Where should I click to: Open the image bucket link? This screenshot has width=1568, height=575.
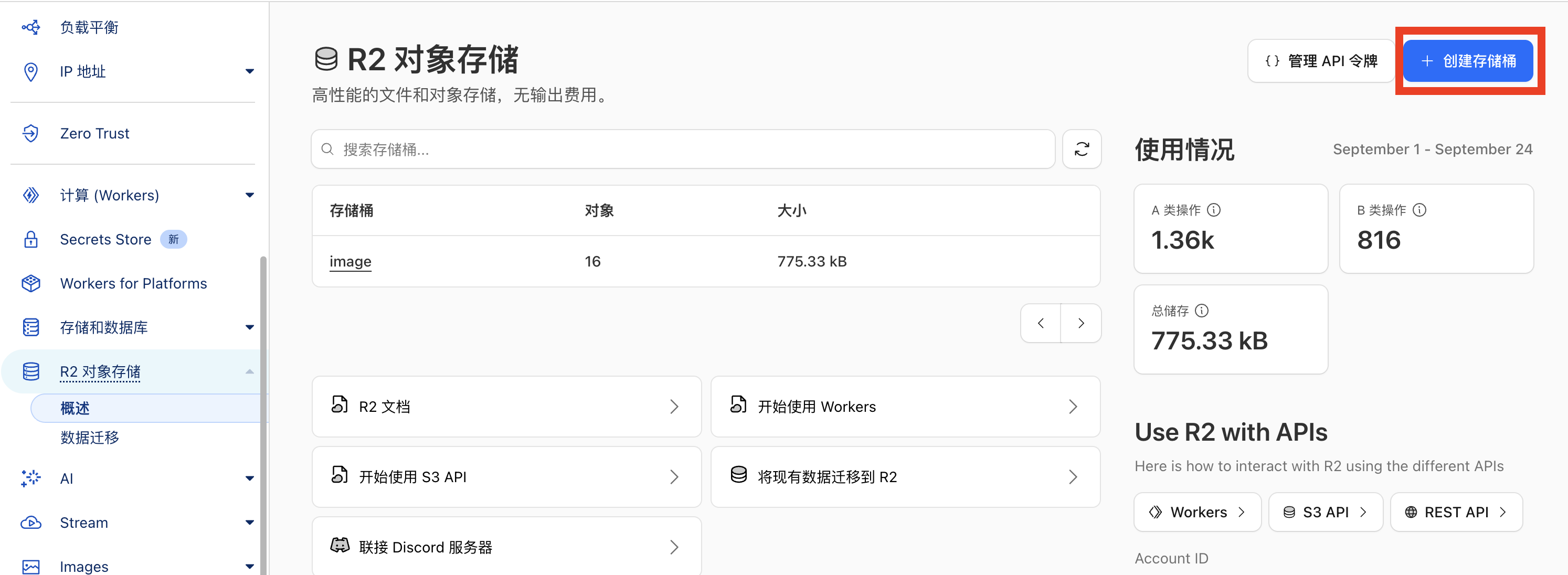coord(350,262)
